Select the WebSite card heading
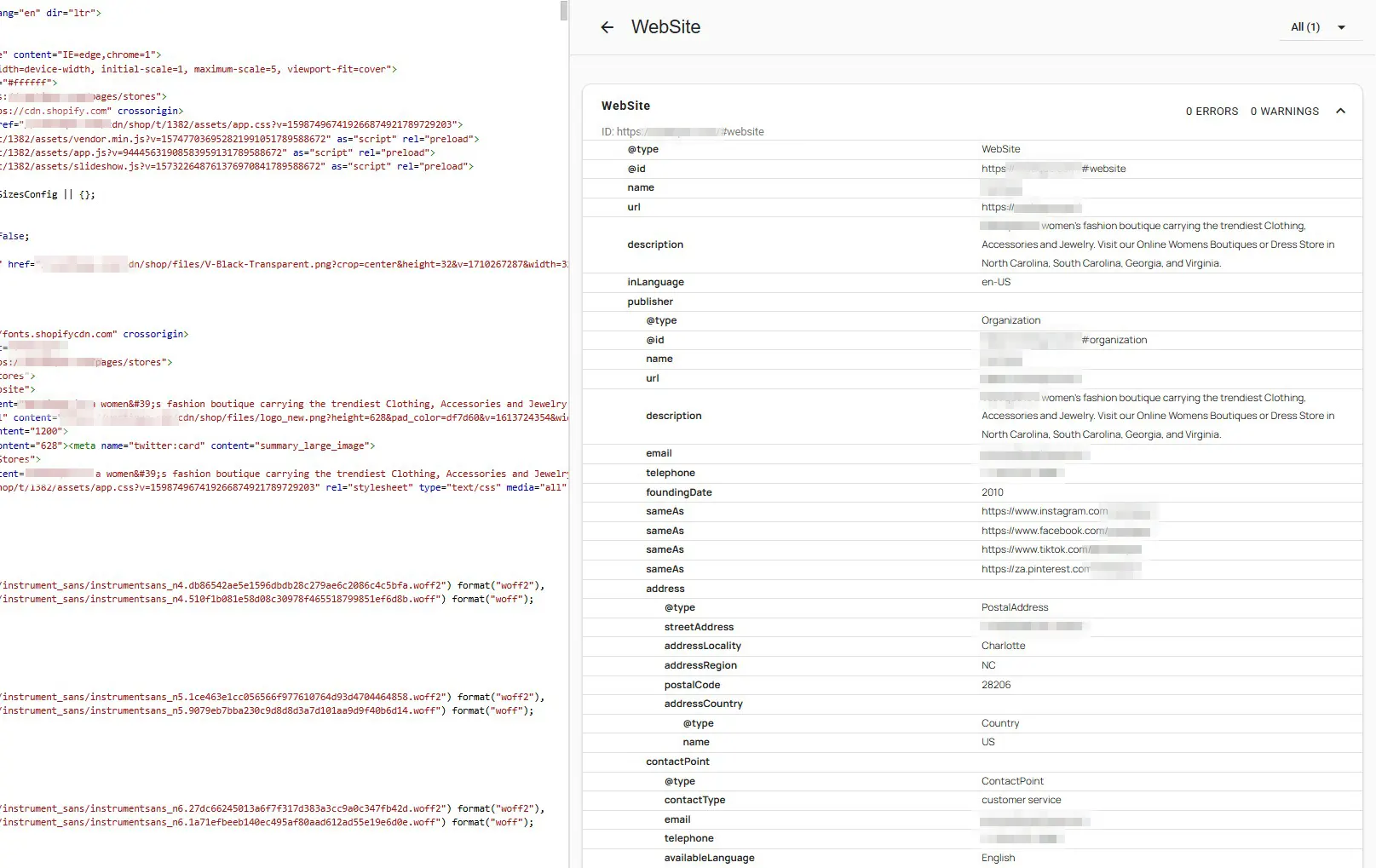 [x=625, y=106]
